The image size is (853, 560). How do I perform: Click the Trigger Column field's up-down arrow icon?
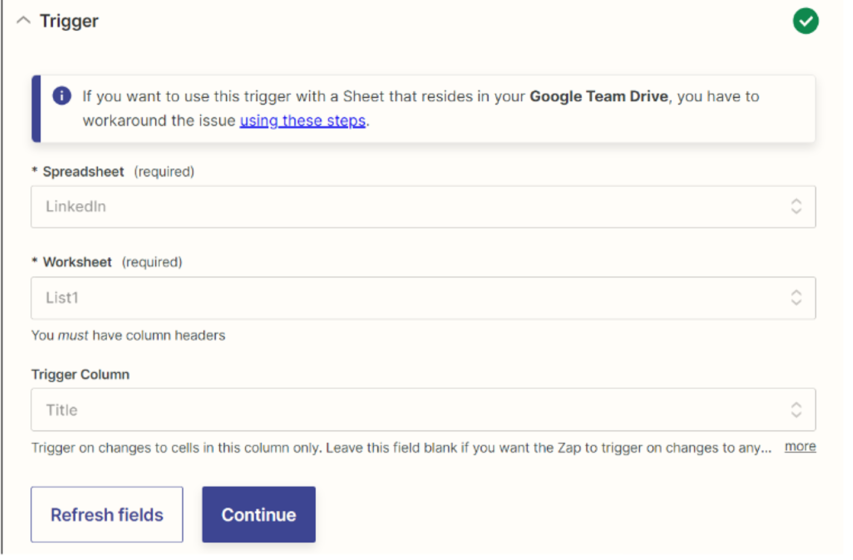click(796, 409)
